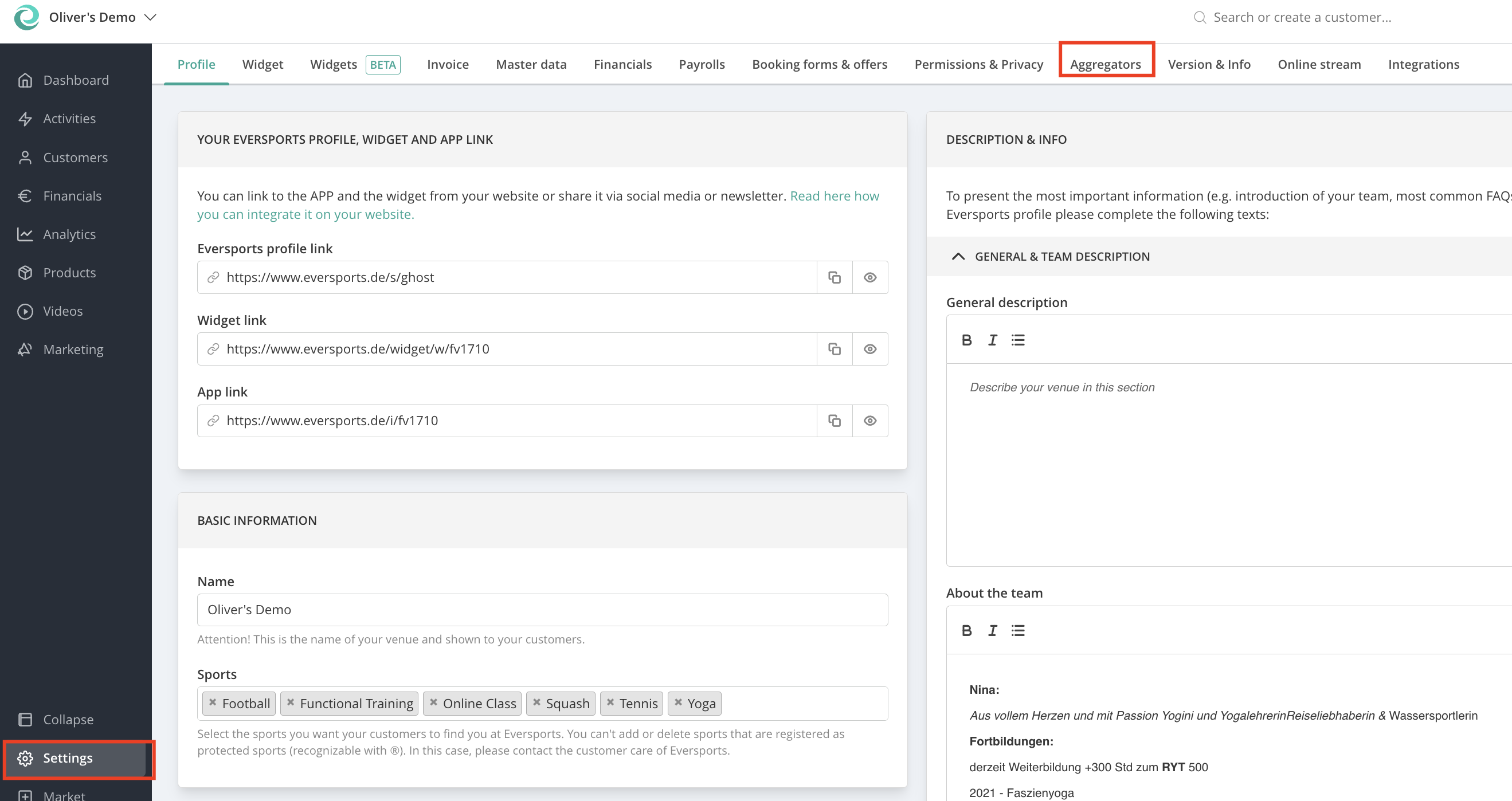The image size is (1512, 801).
Task: Open Dashboard from the sidebar
Action: pyautogui.click(x=76, y=80)
